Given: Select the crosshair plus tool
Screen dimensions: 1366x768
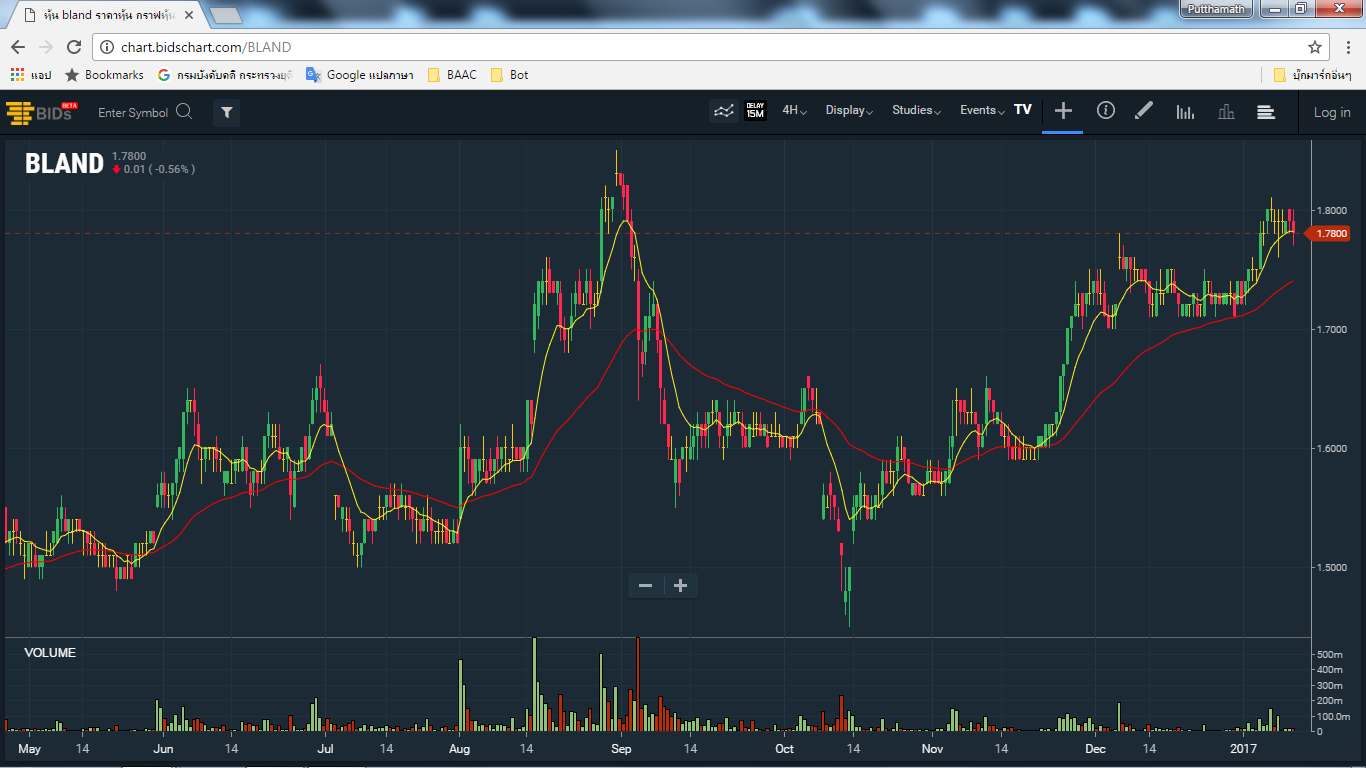Looking at the screenshot, I should pos(1063,111).
